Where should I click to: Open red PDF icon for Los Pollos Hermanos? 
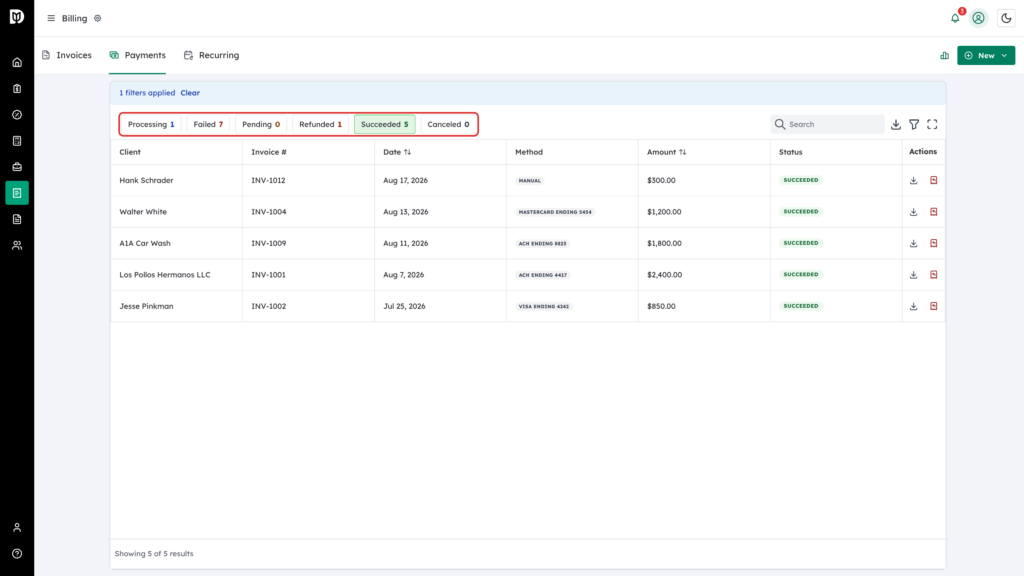click(933, 275)
